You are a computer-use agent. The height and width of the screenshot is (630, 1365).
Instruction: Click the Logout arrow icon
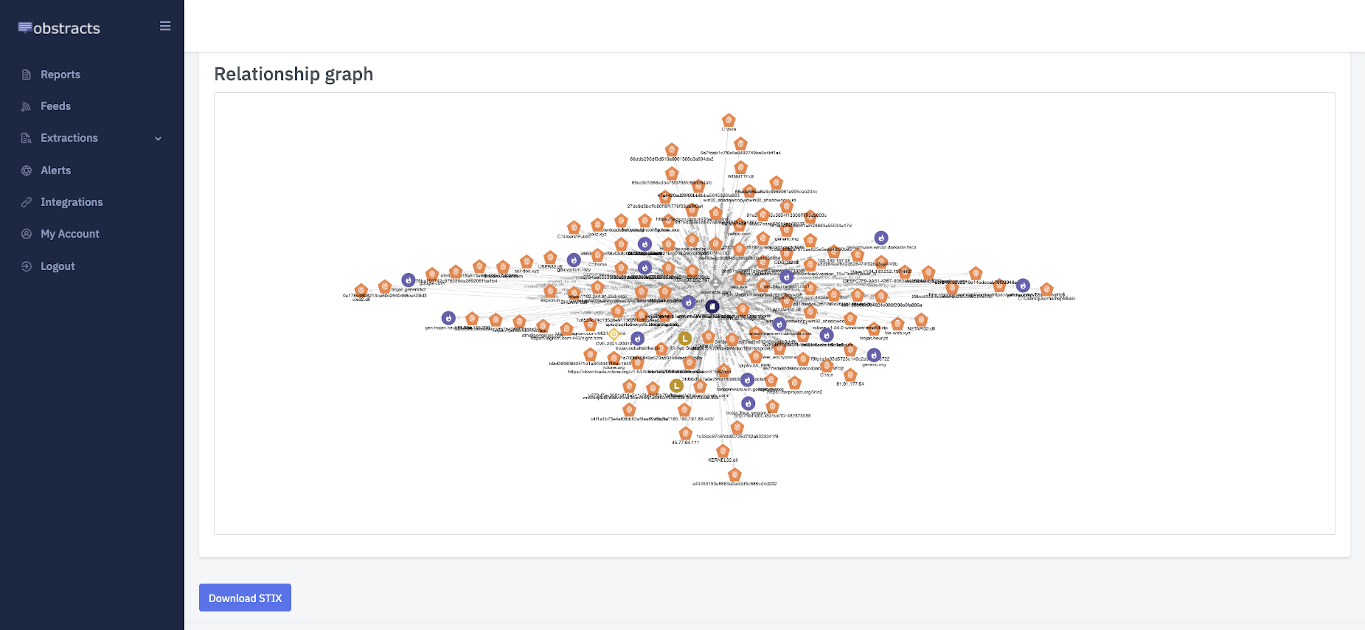point(26,267)
